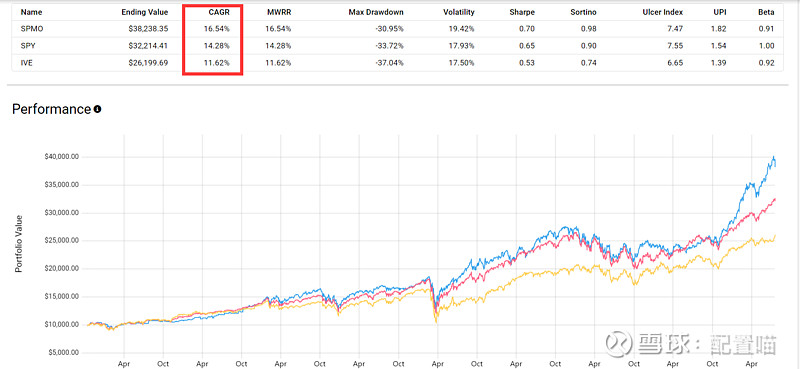
Task: Click the yellow IVE line end
Action: click(x=775, y=236)
